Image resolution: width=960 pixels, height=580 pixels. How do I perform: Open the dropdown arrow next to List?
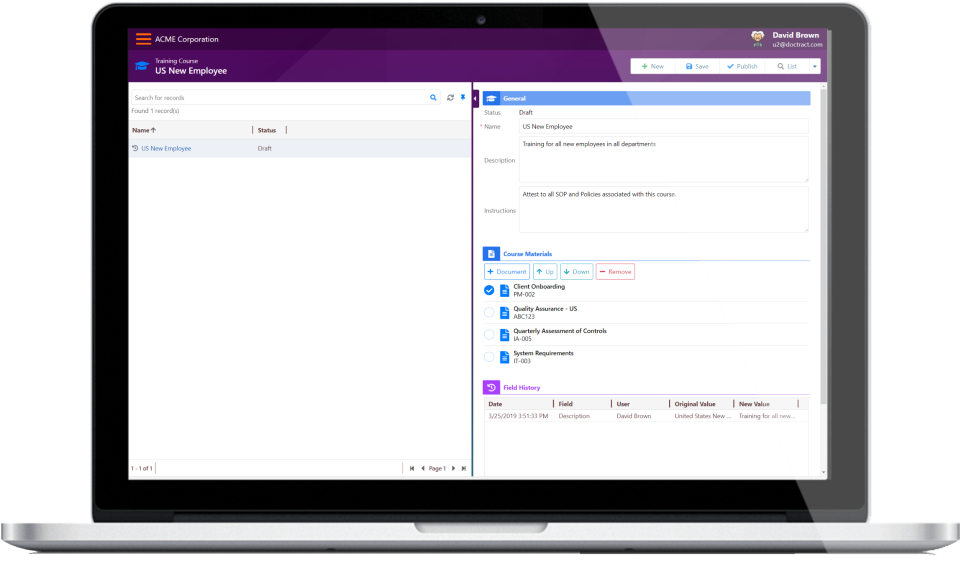point(816,65)
